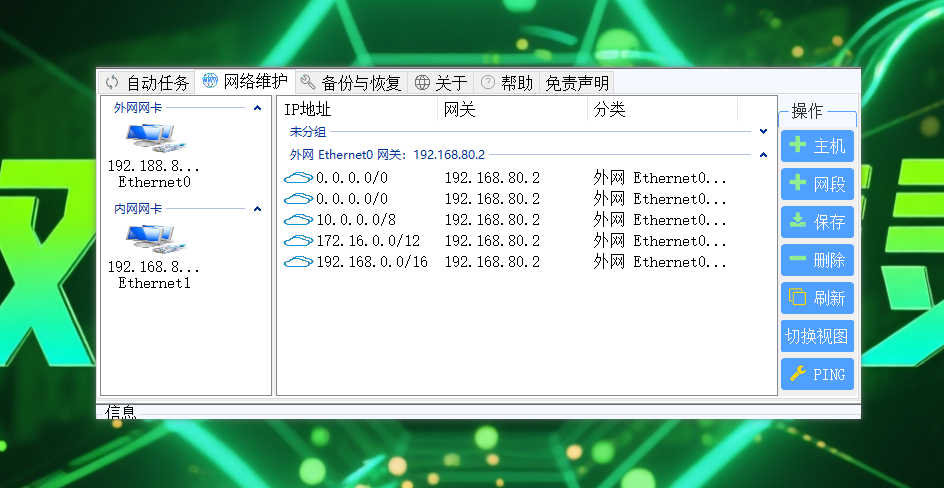Select the Ethernet1 network adapter icon
This screenshot has width=944, height=488.
pyautogui.click(x=155, y=238)
